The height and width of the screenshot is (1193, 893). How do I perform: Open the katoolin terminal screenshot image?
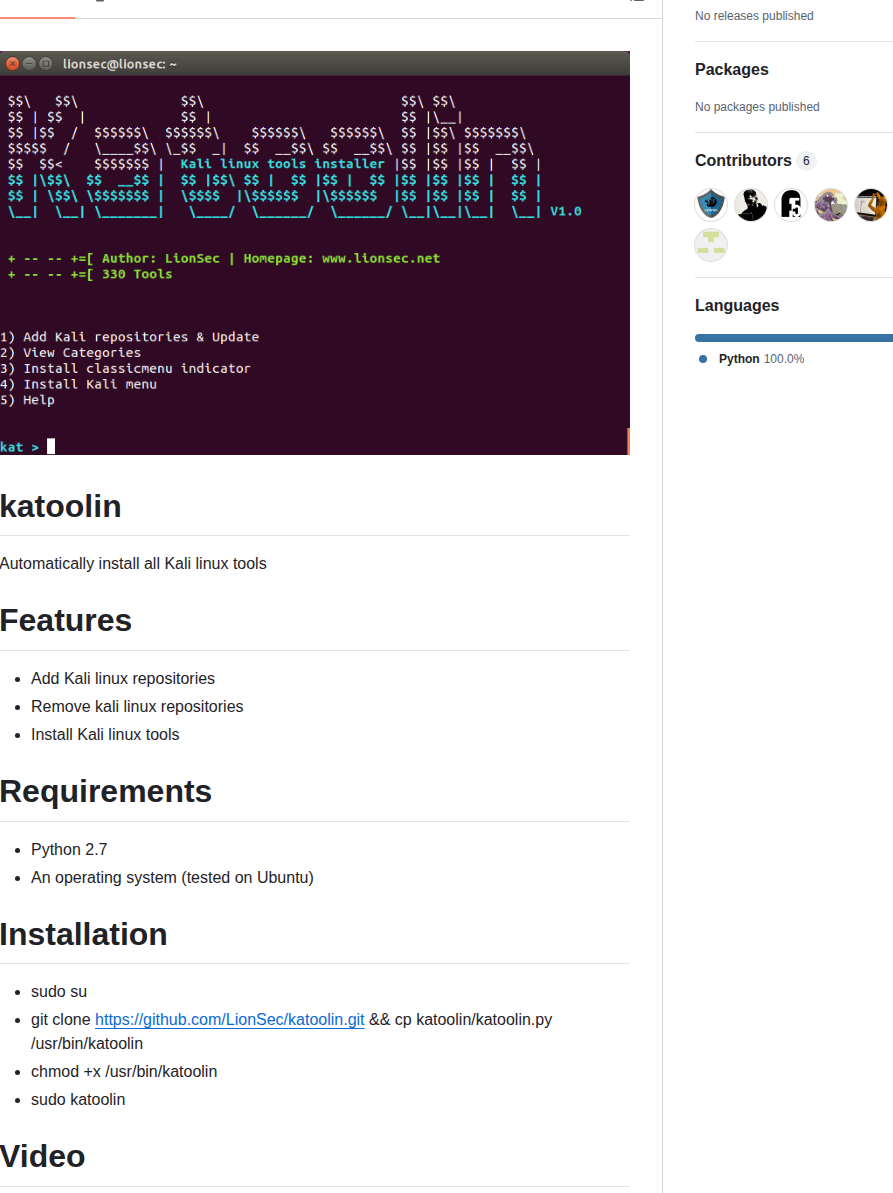tap(315, 253)
